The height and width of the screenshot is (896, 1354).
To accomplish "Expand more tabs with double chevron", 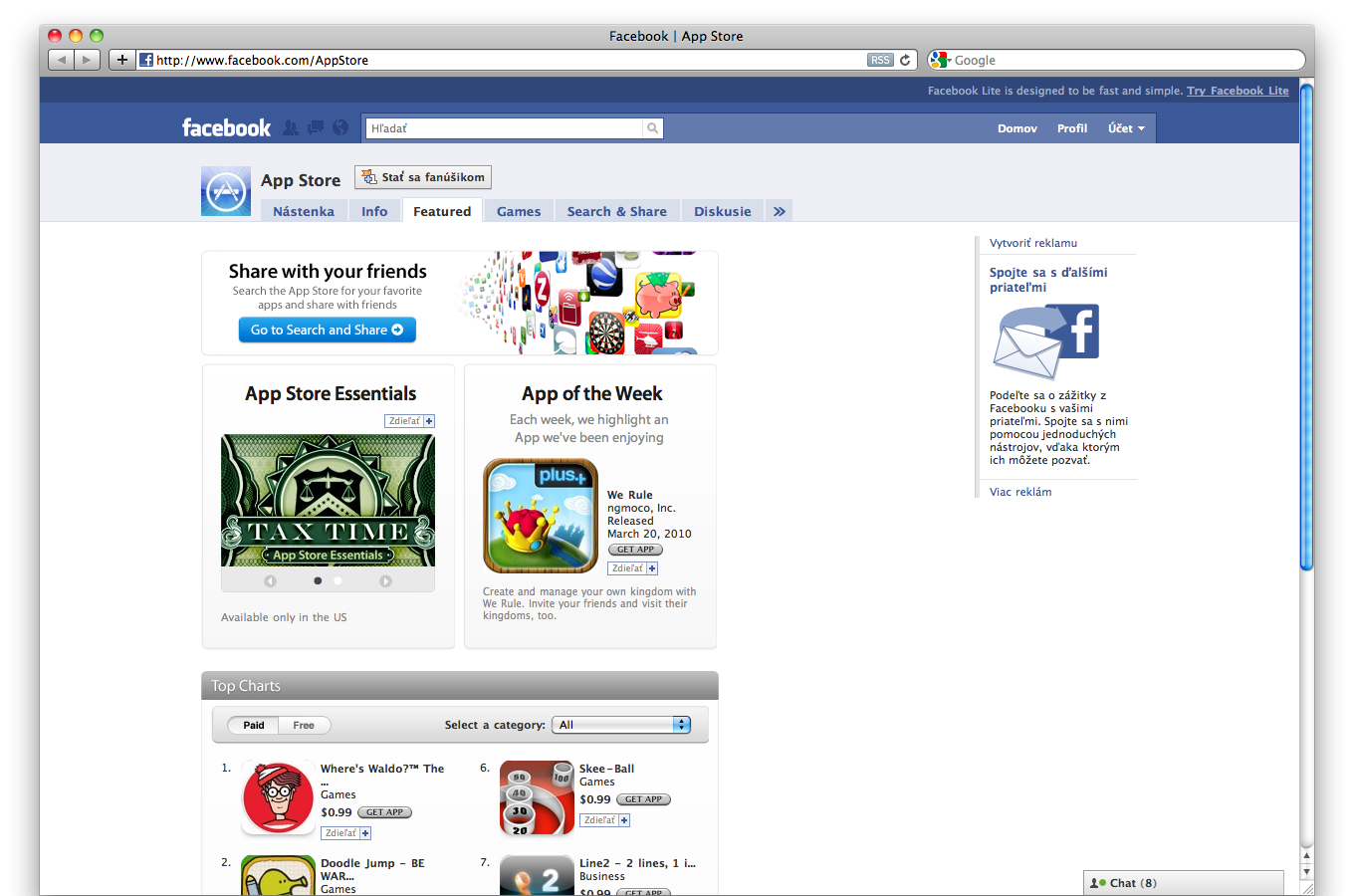I will [780, 211].
